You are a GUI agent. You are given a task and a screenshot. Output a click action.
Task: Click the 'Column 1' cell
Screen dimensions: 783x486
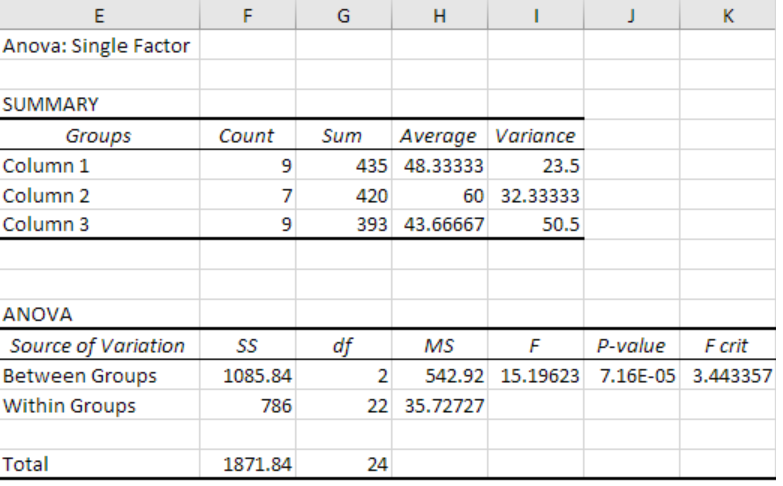99,165
